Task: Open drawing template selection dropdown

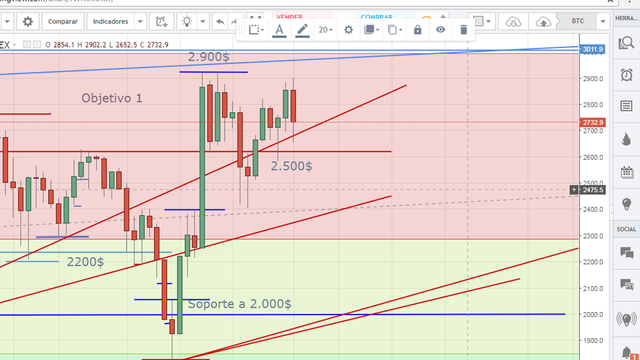Action: point(256,30)
